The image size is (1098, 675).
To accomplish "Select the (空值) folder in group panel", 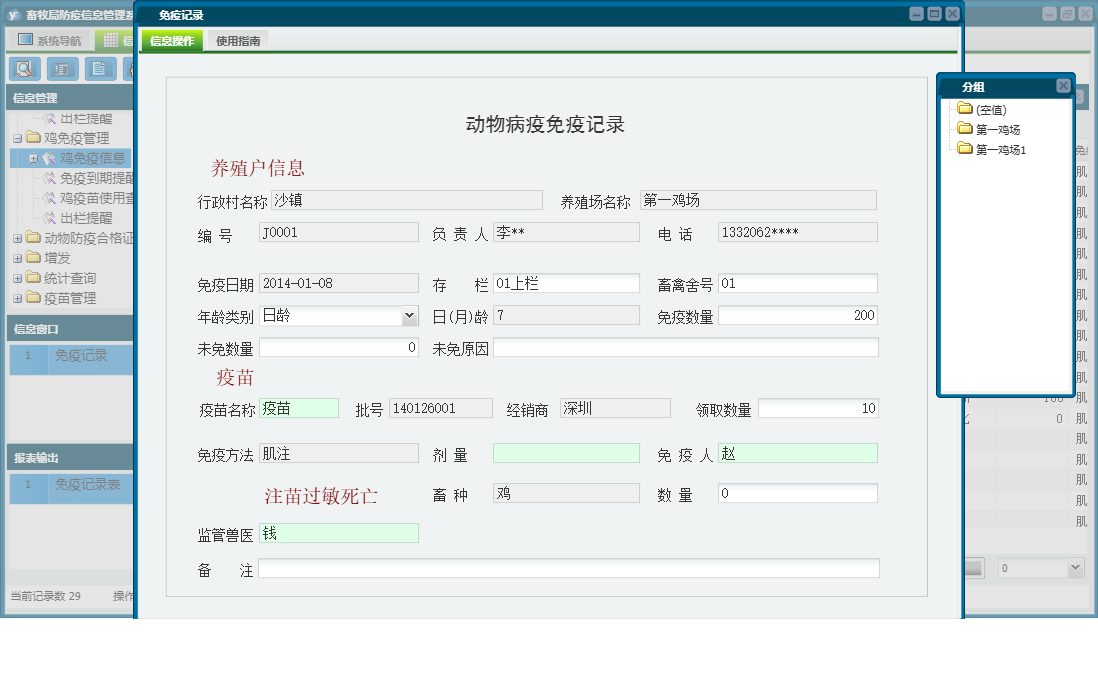I will (x=990, y=110).
